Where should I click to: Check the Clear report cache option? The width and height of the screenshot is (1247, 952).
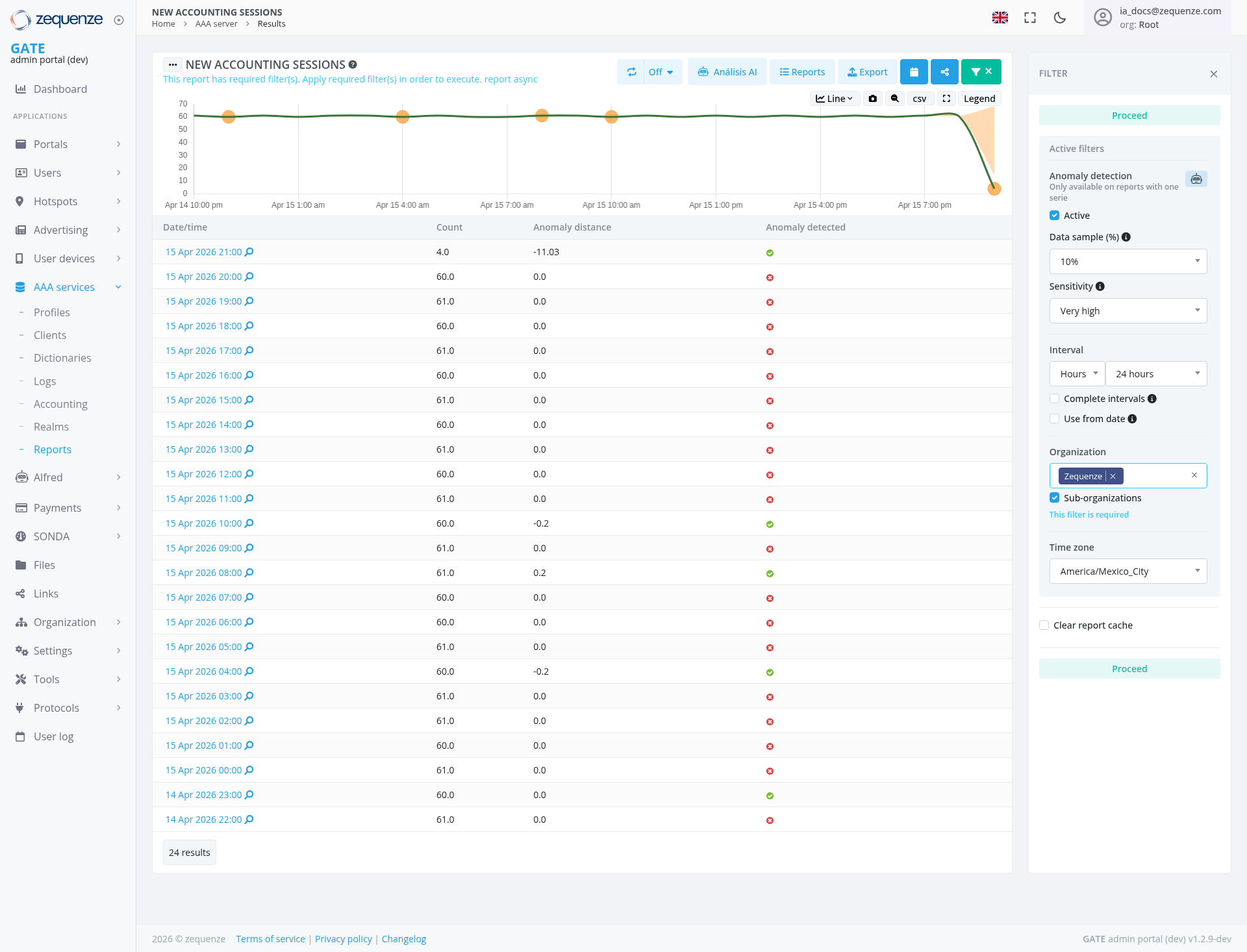(1044, 625)
